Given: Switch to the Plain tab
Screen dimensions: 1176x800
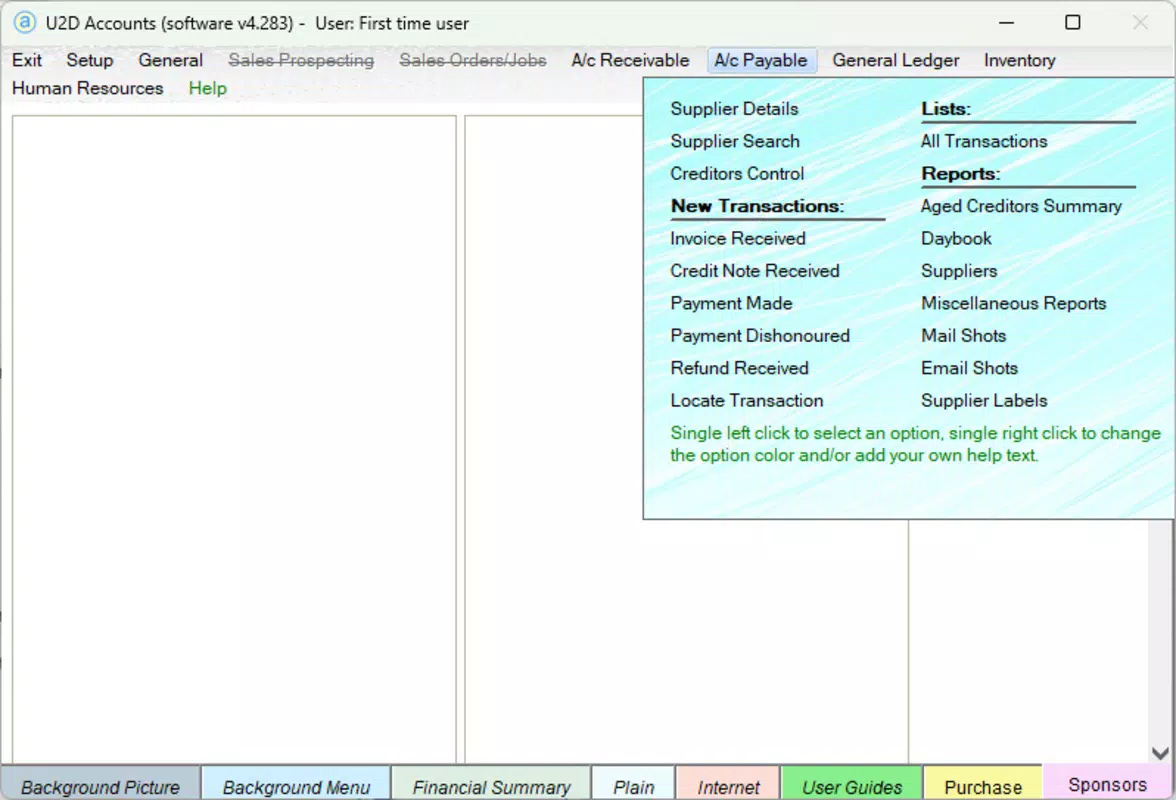Looking at the screenshot, I should pos(634,786).
